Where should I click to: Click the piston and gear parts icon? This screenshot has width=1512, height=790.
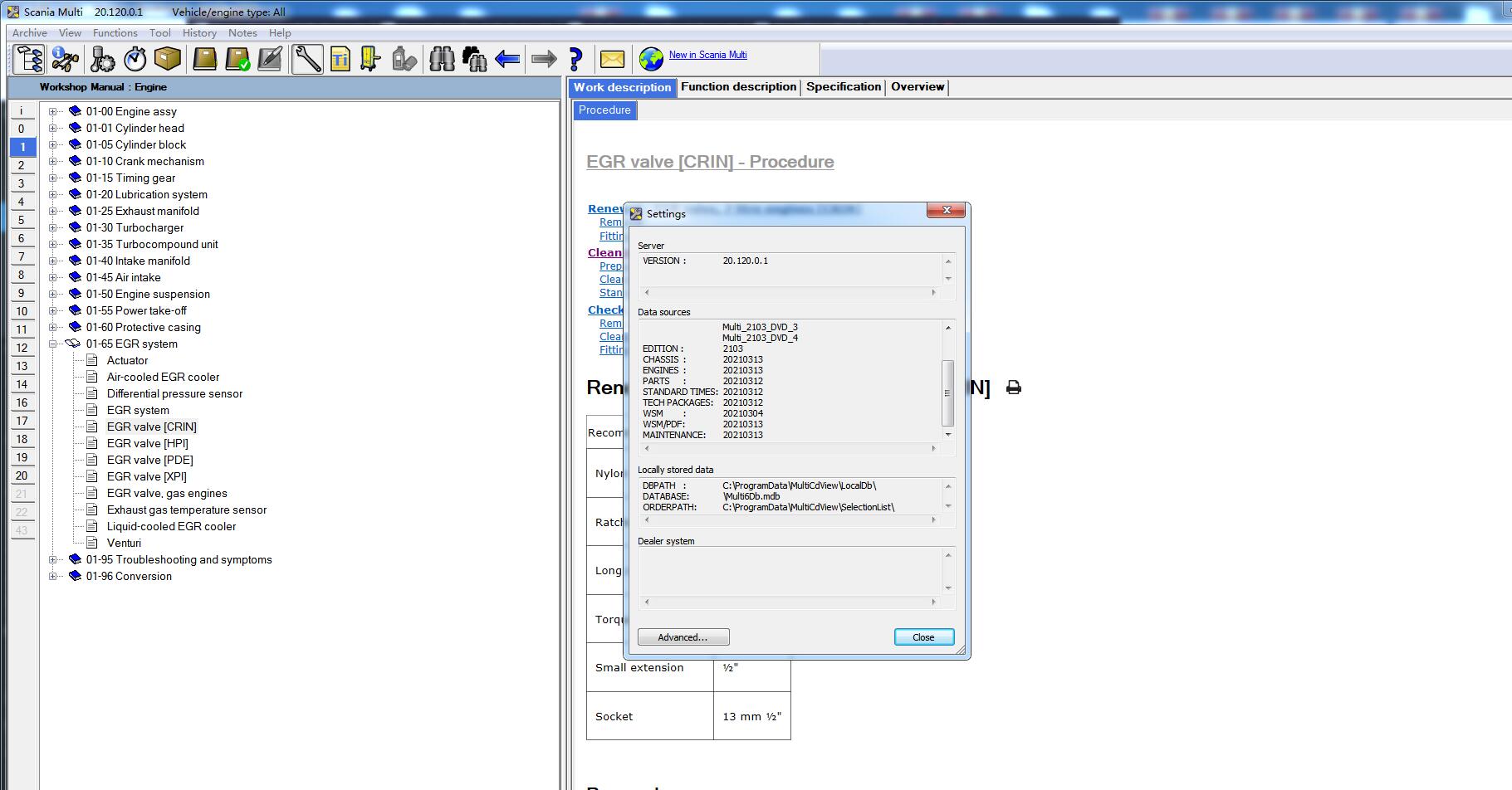pos(102,59)
